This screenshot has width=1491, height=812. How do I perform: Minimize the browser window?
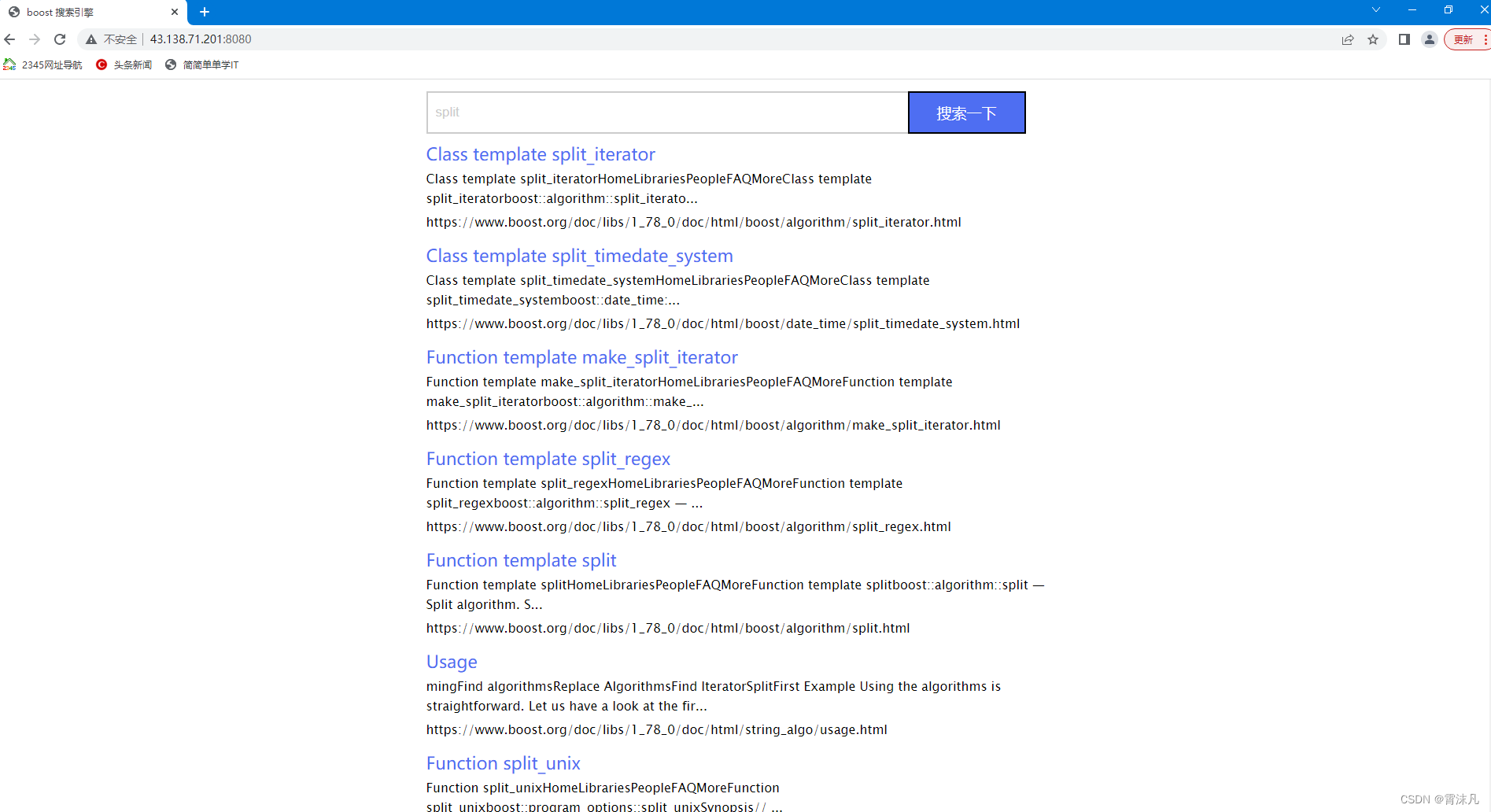(x=1412, y=10)
